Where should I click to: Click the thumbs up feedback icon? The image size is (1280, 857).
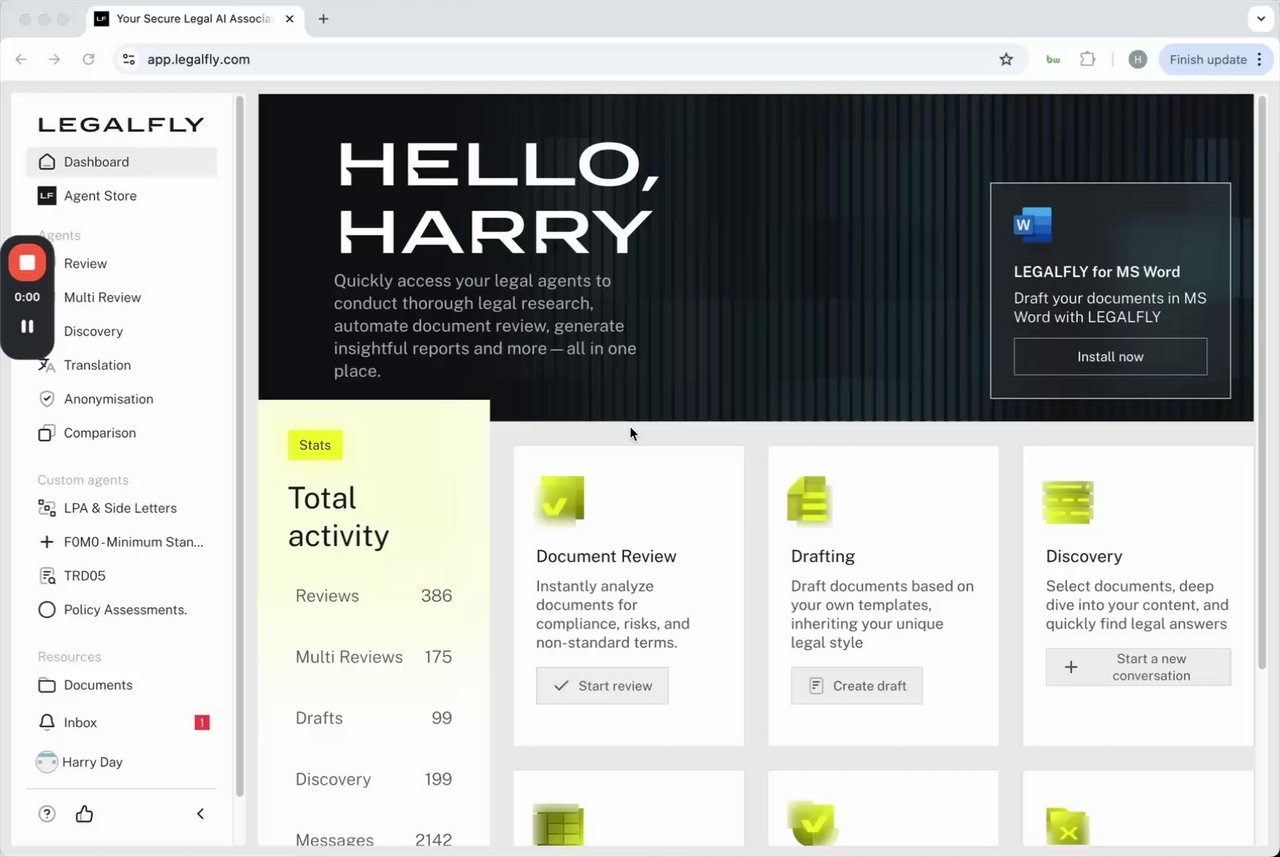84,814
